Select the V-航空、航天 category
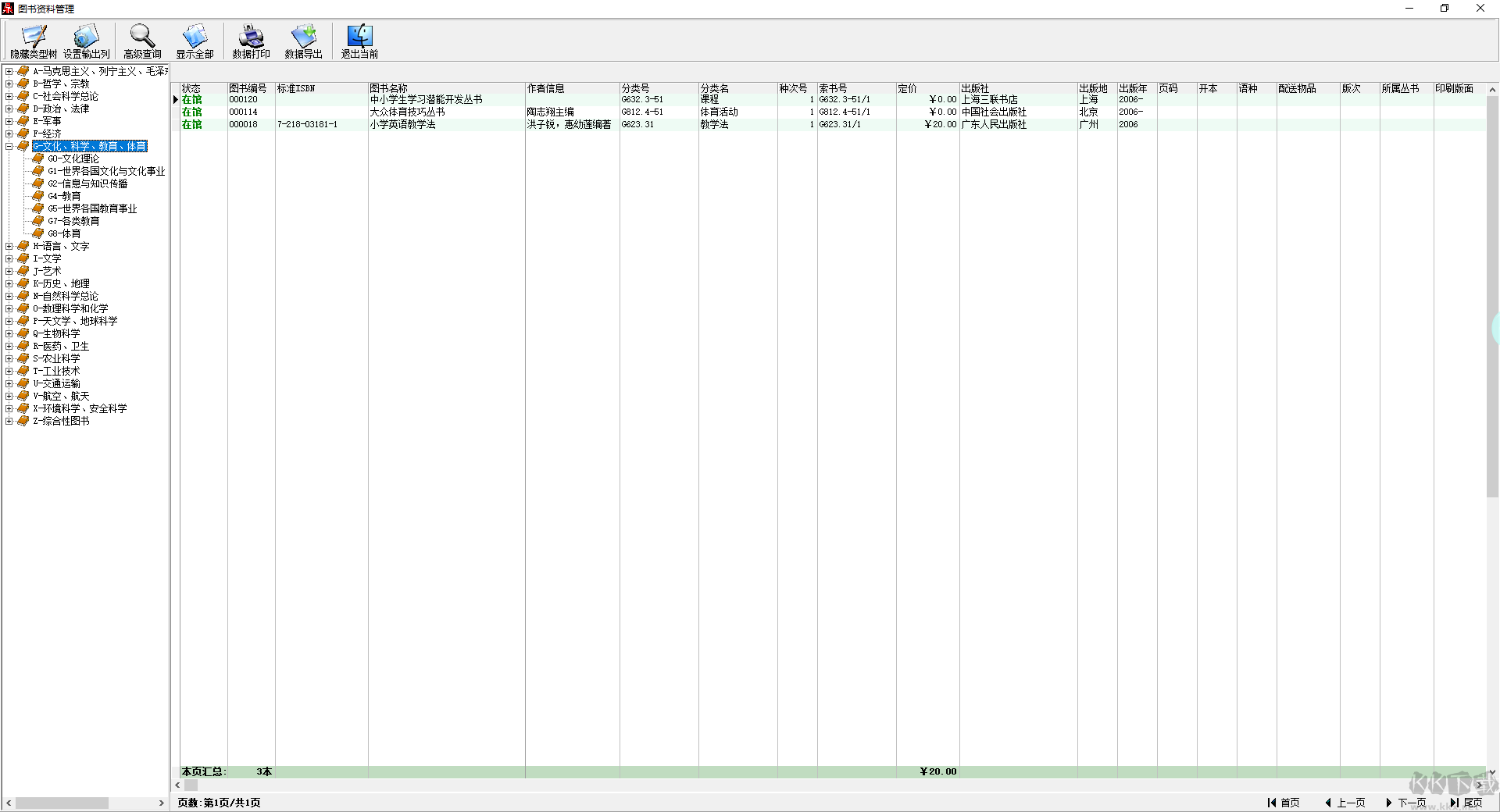The width and height of the screenshot is (1500, 812). click(61, 396)
